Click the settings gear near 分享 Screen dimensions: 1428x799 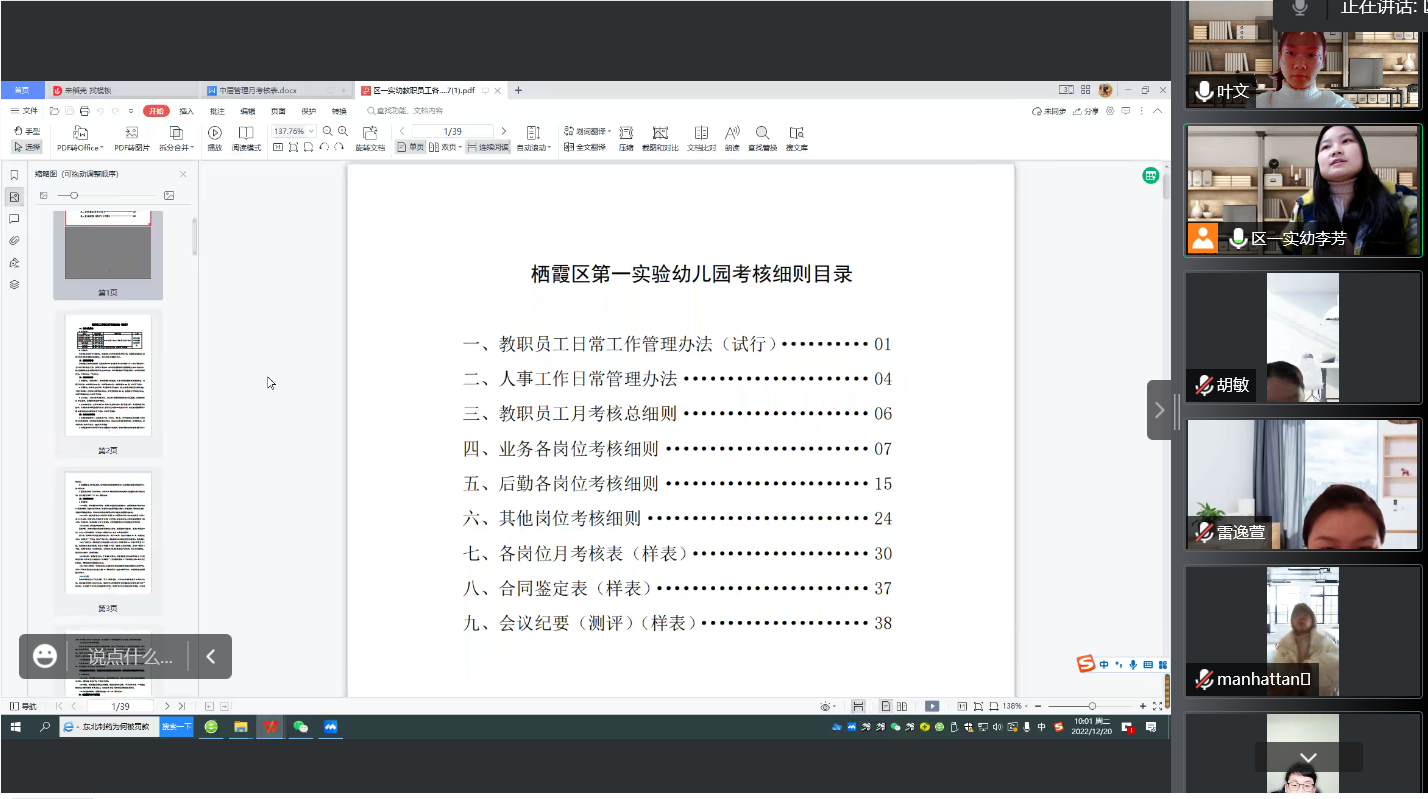tap(1110, 111)
